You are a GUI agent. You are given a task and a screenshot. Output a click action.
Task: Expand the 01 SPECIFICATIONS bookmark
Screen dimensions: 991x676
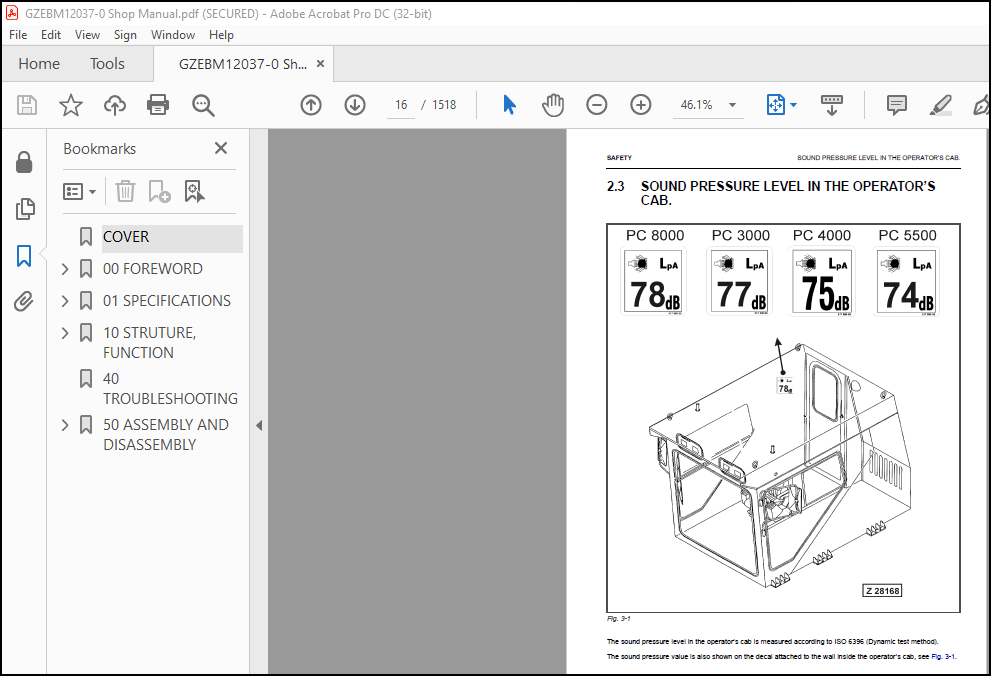click(x=64, y=301)
